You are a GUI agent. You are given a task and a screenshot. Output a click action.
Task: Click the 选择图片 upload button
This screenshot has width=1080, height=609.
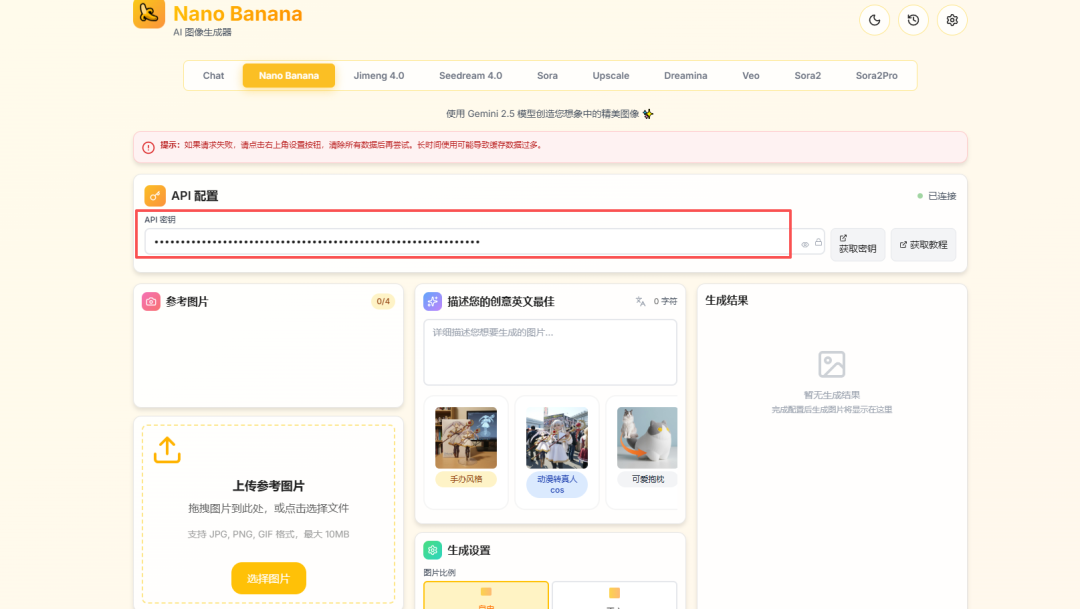267,578
